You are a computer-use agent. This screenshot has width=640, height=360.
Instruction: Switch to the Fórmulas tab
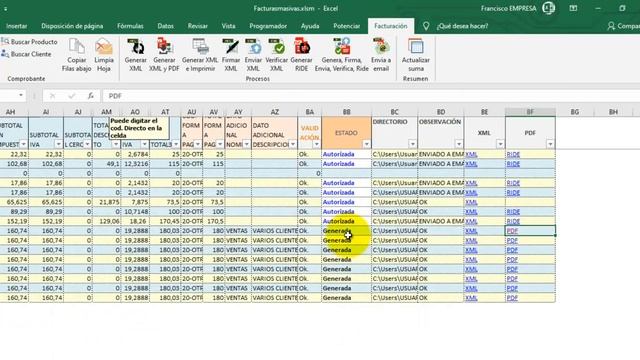[x=130, y=26]
